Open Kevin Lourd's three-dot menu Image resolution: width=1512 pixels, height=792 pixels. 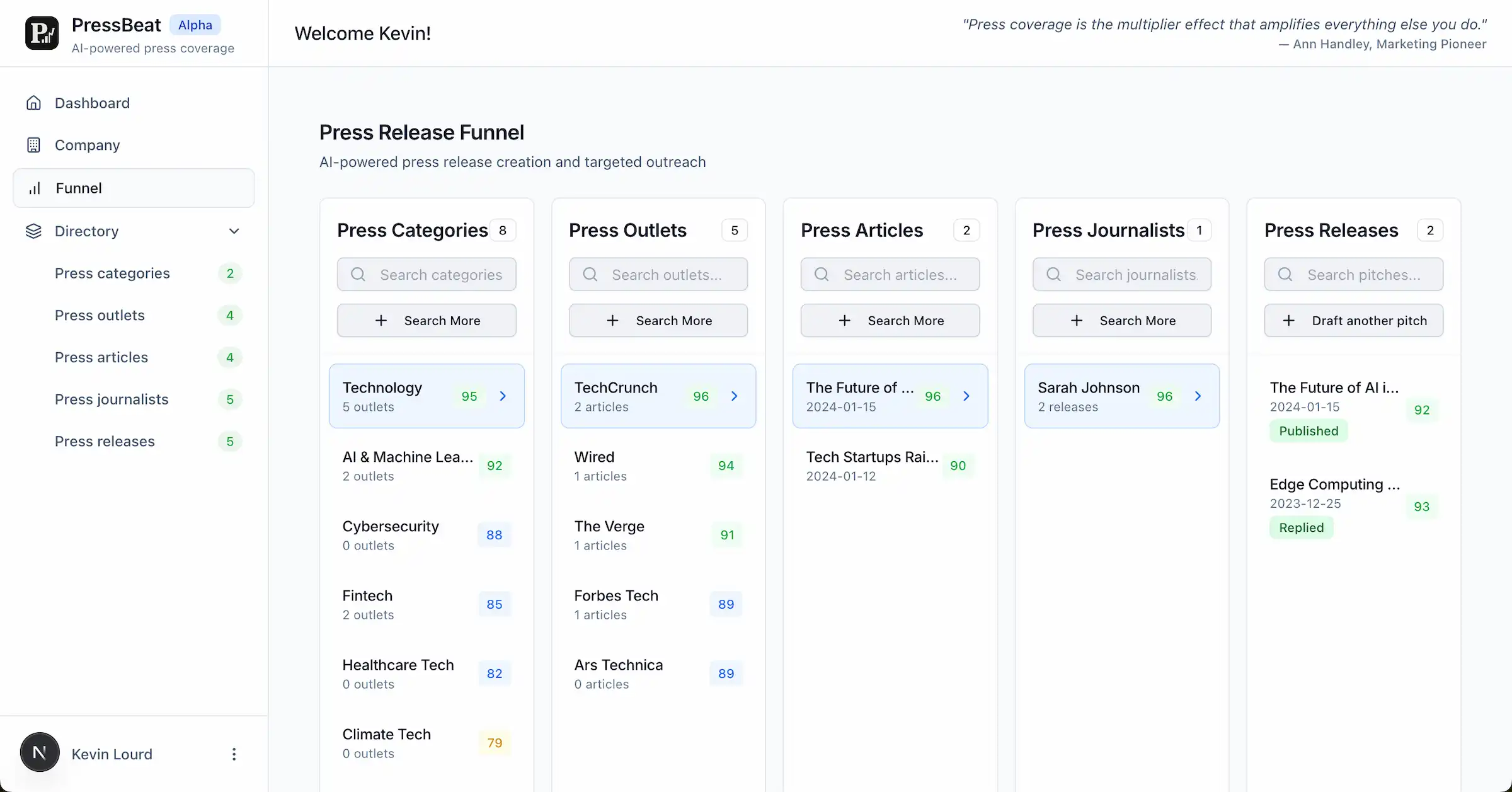tap(234, 754)
